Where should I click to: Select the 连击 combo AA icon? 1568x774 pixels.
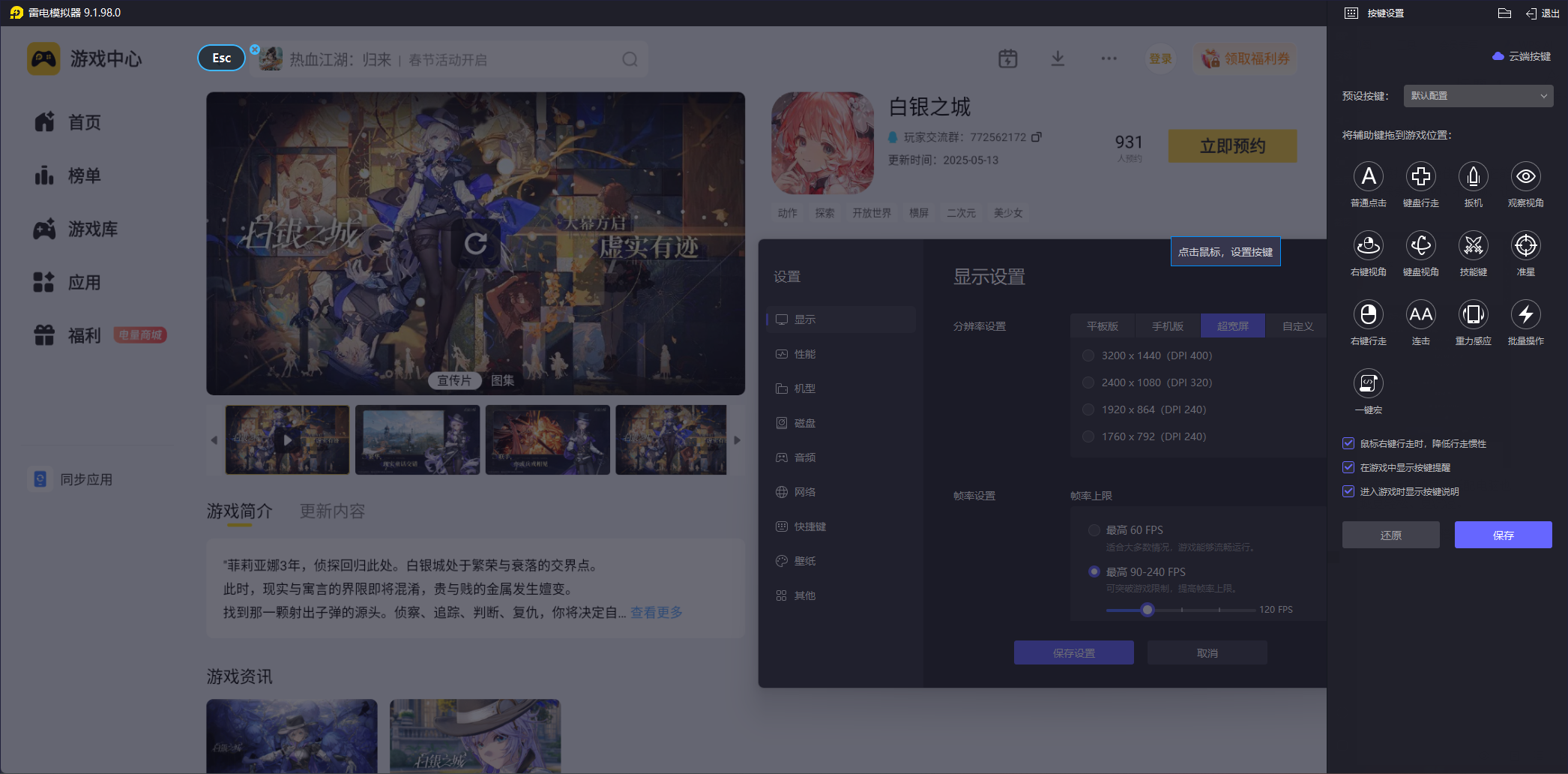coord(1420,314)
